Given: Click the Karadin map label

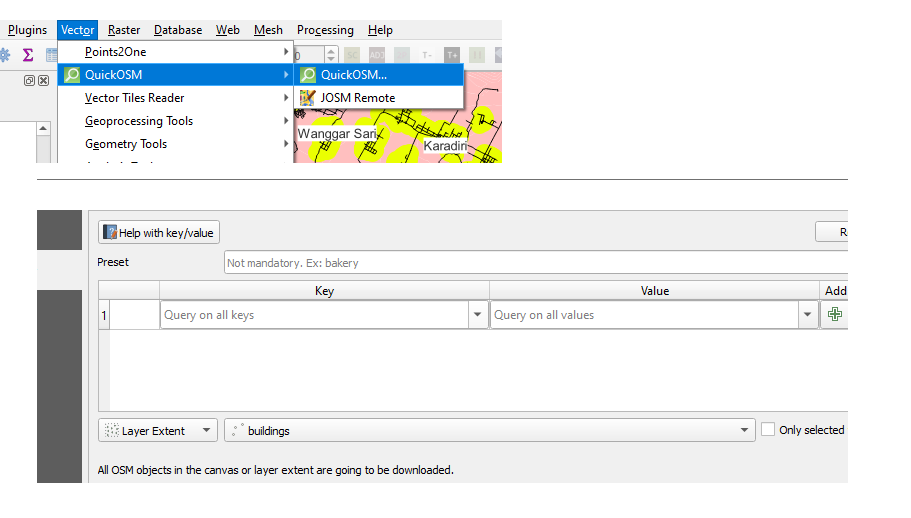Looking at the screenshot, I should (x=445, y=145).
